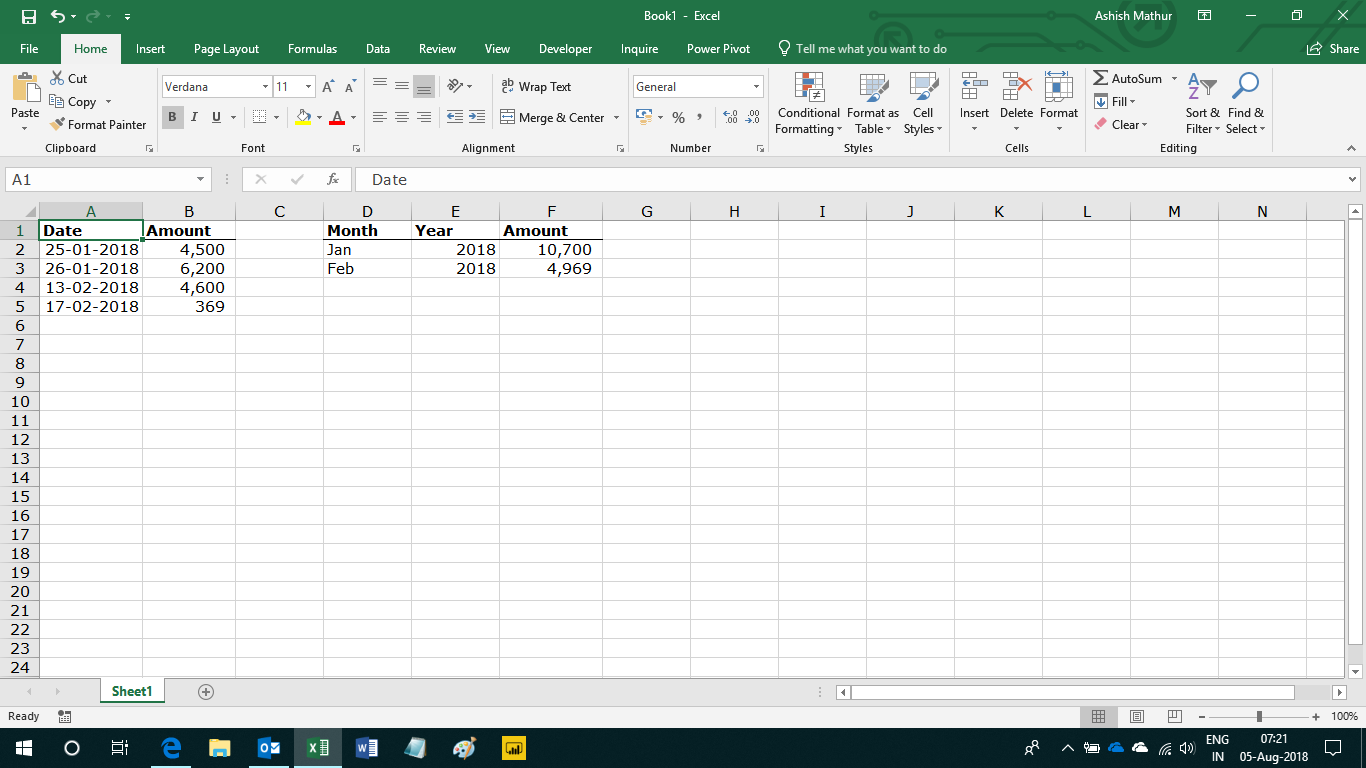Expand the formula bar
This screenshot has height=768, width=1366.
[1353, 180]
